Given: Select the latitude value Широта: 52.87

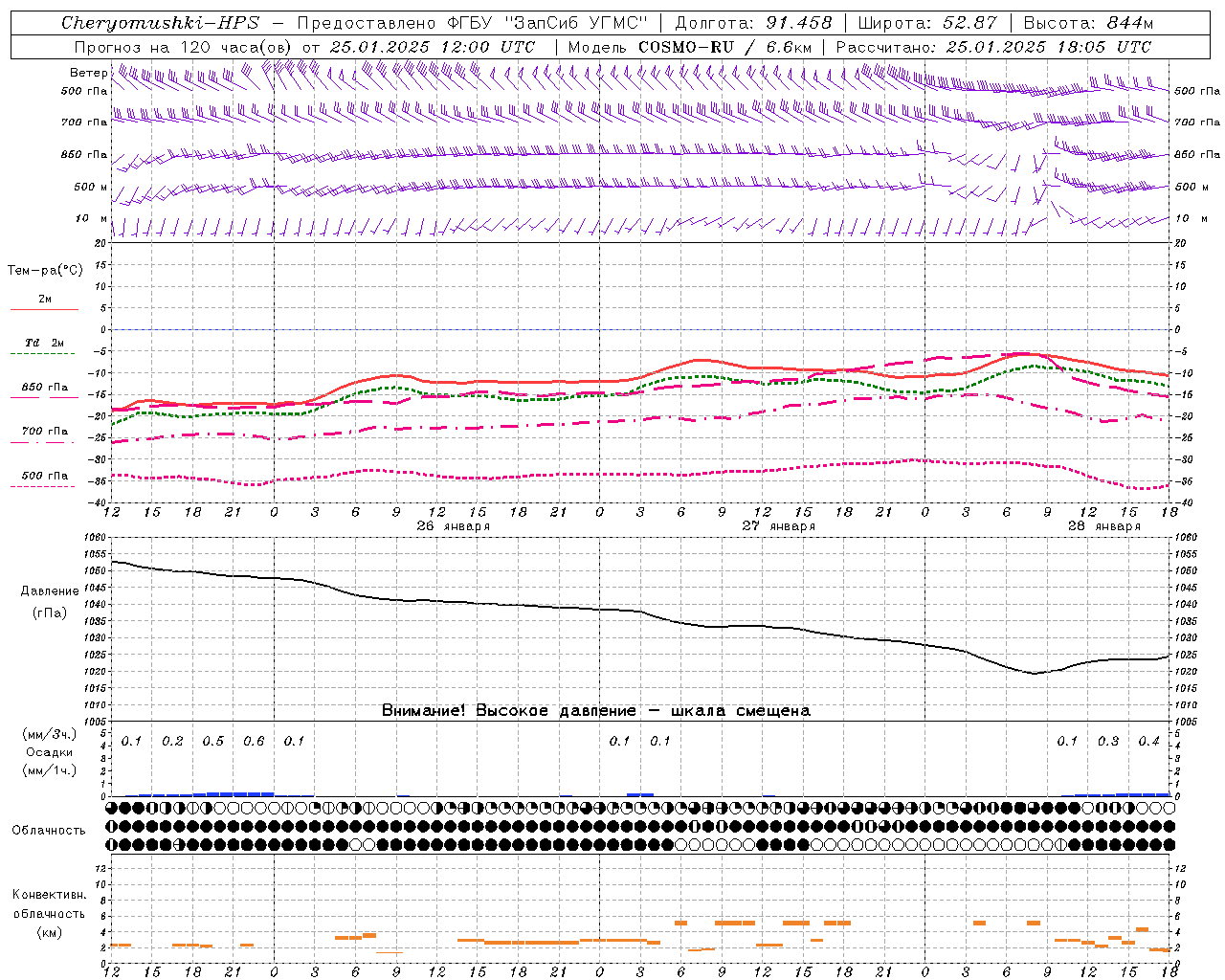Looking at the screenshot, I should click(927, 23).
